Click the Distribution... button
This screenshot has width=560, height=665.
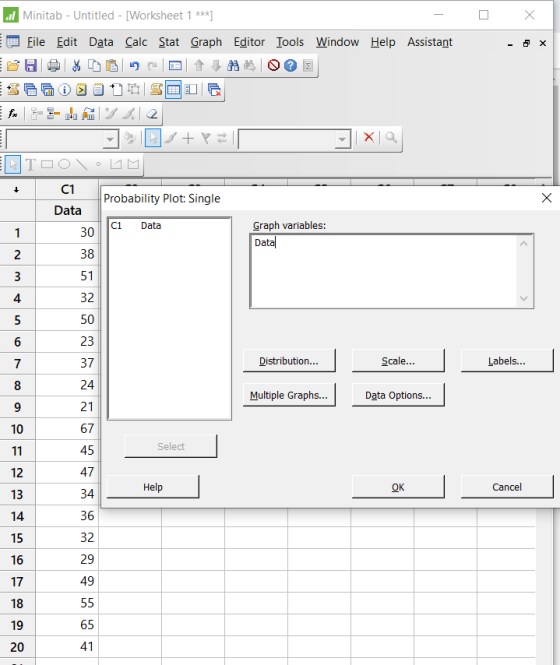point(289,361)
